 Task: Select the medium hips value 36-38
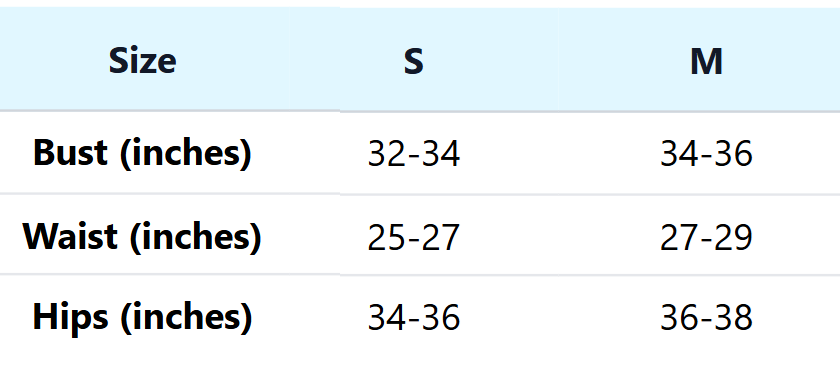point(706,318)
